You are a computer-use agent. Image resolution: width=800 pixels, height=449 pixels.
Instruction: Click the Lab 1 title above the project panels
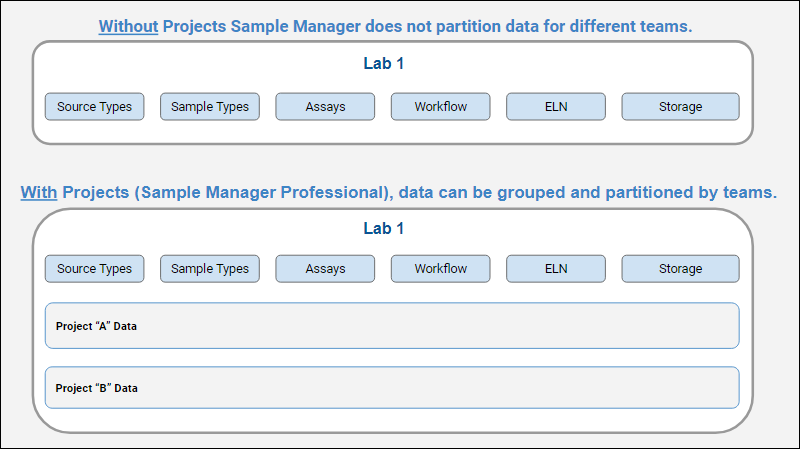pyautogui.click(x=384, y=228)
